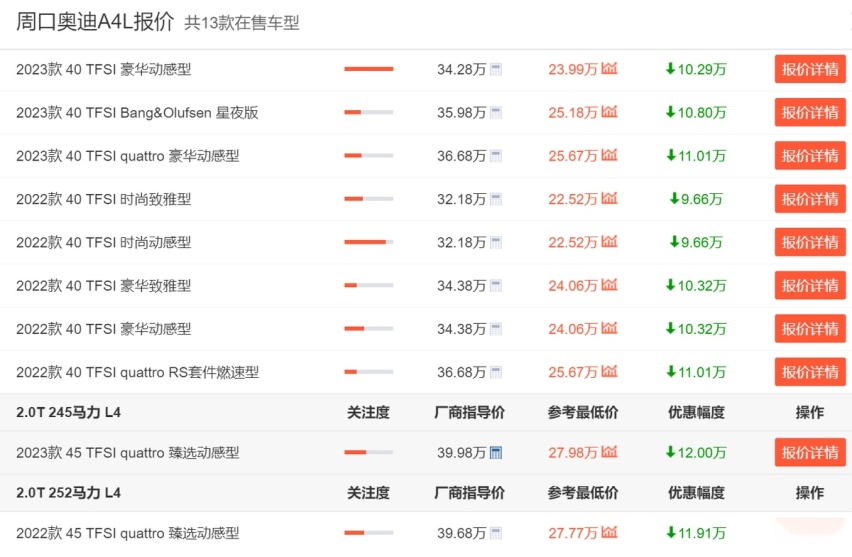852x557 pixels.
Task: Show price trend chart for 25.18万
Action: (609, 112)
